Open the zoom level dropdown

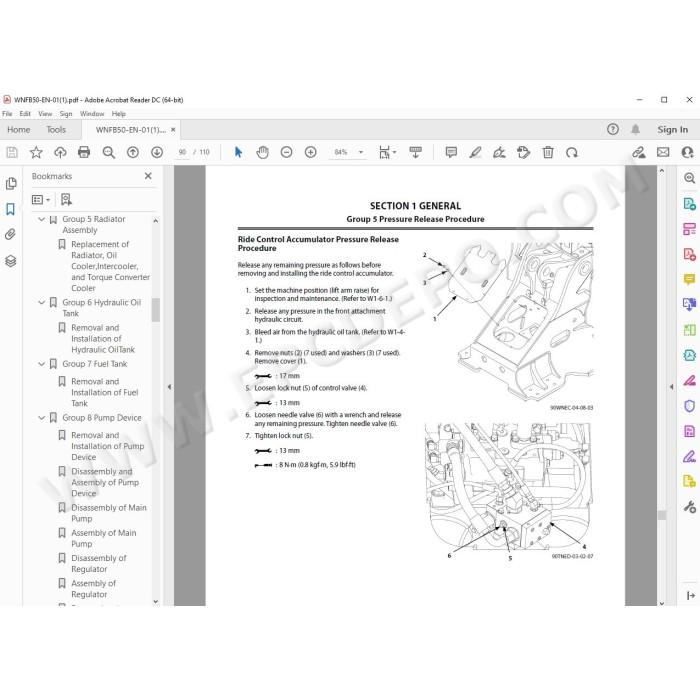coord(361,152)
